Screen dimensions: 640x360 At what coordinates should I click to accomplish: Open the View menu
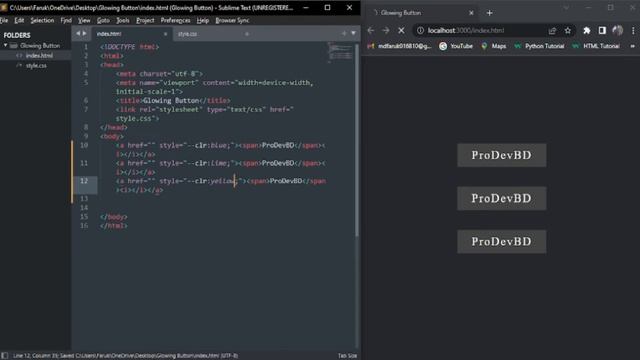point(84,20)
